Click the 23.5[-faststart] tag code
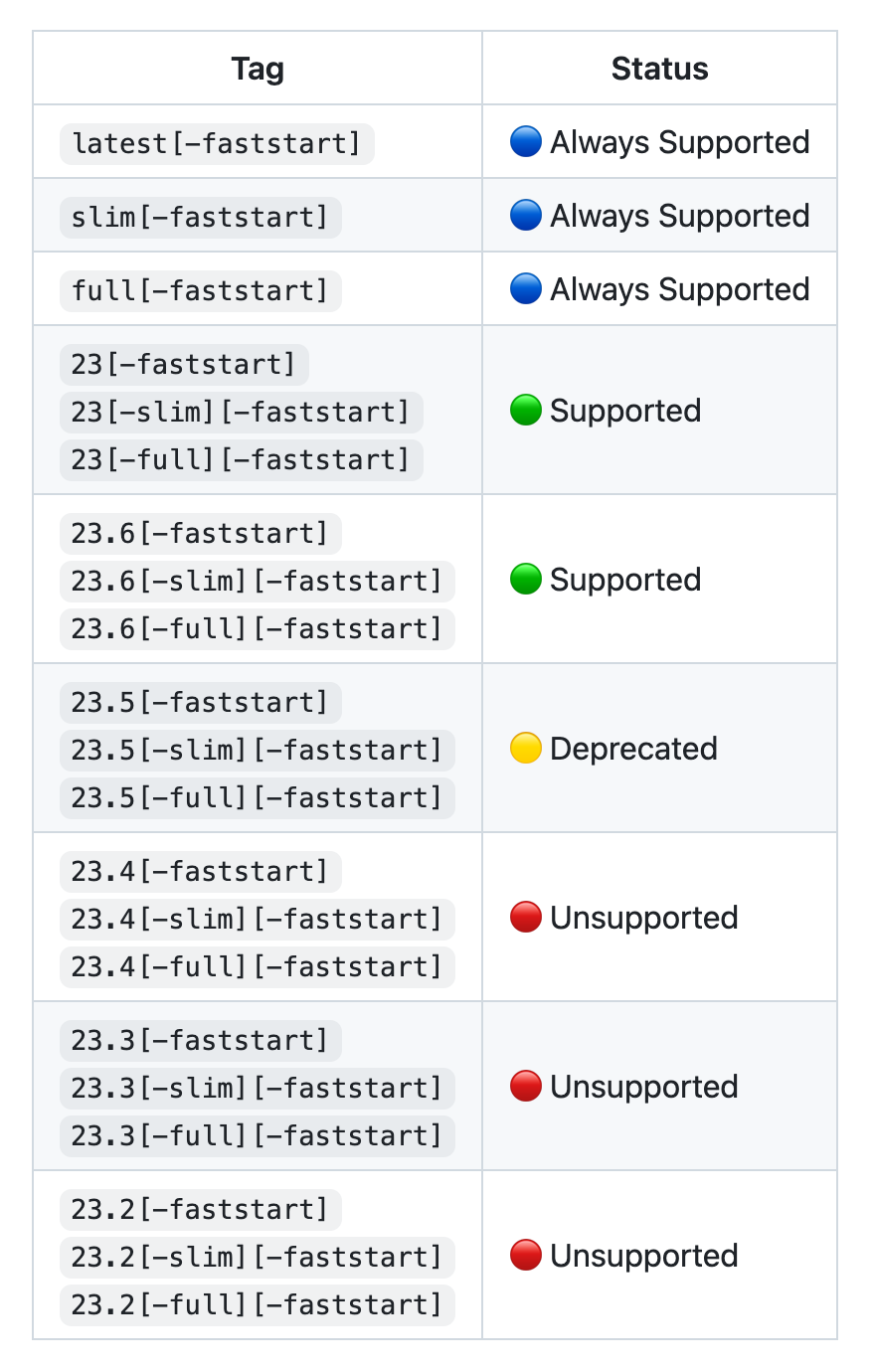873x1372 pixels. tap(201, 703)
